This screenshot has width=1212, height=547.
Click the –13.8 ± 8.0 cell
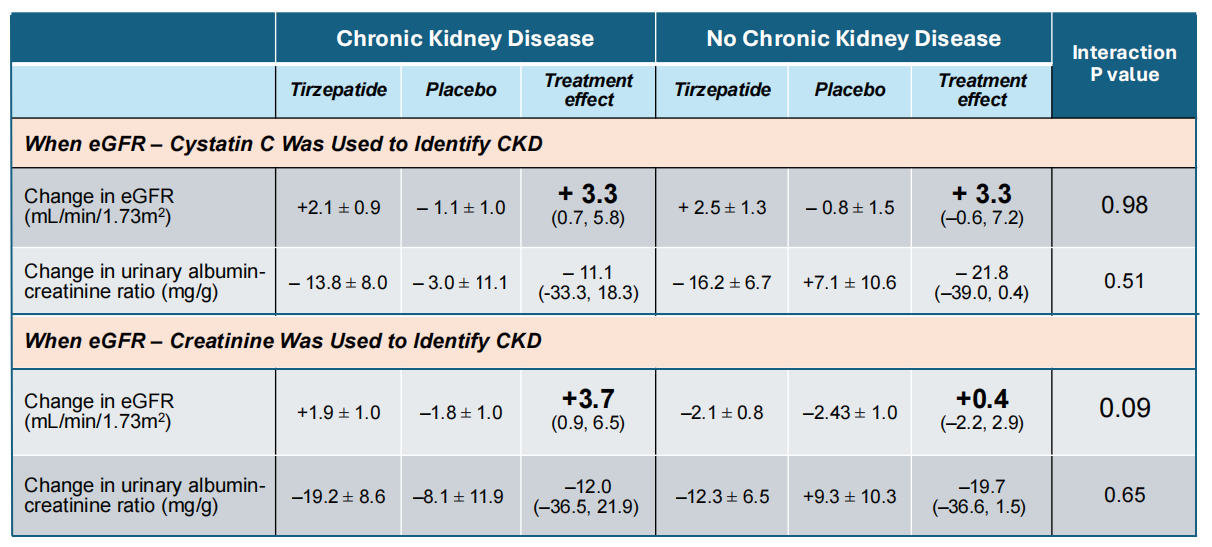coord(338,283)
